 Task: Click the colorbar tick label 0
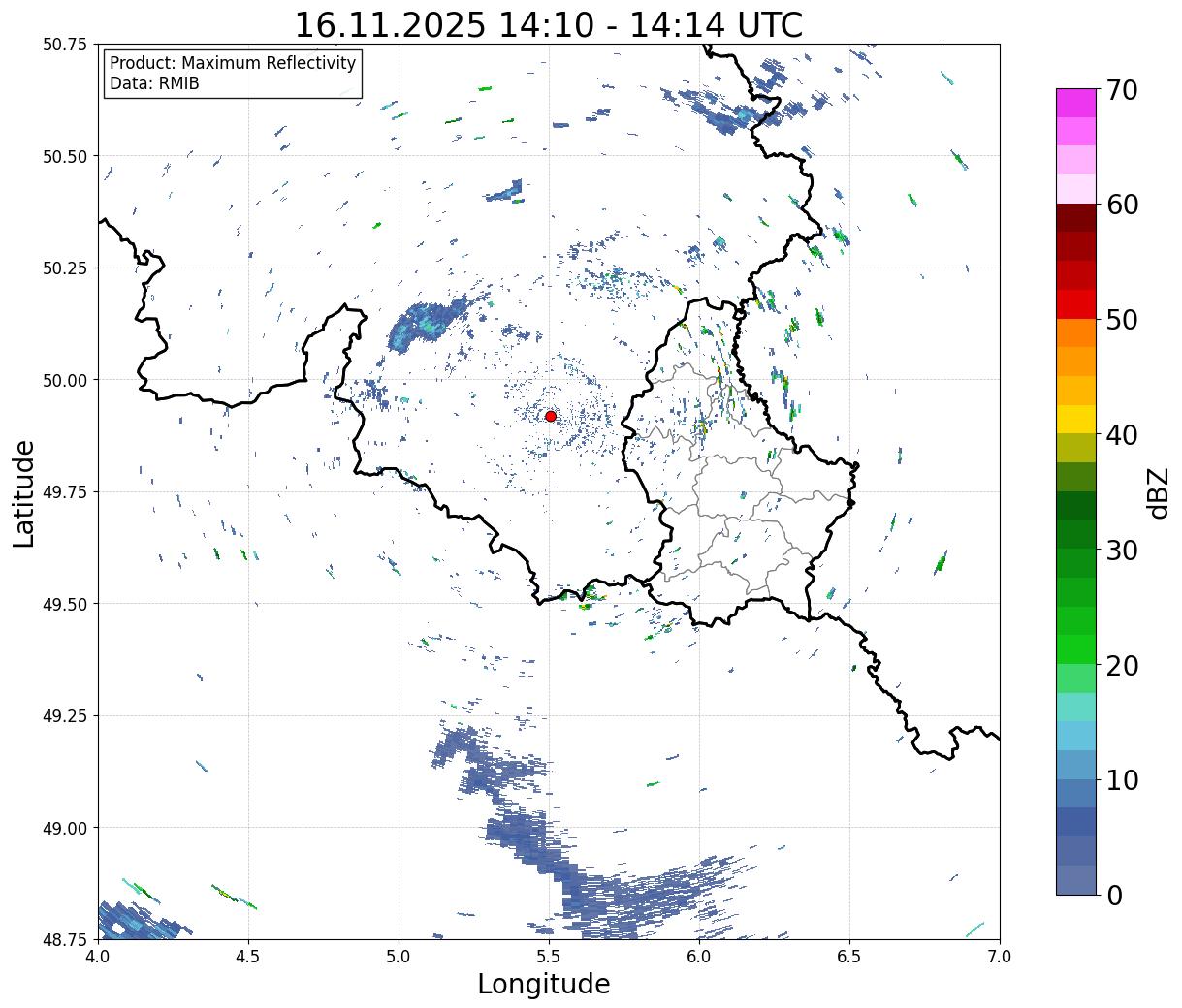(1114, 895)
